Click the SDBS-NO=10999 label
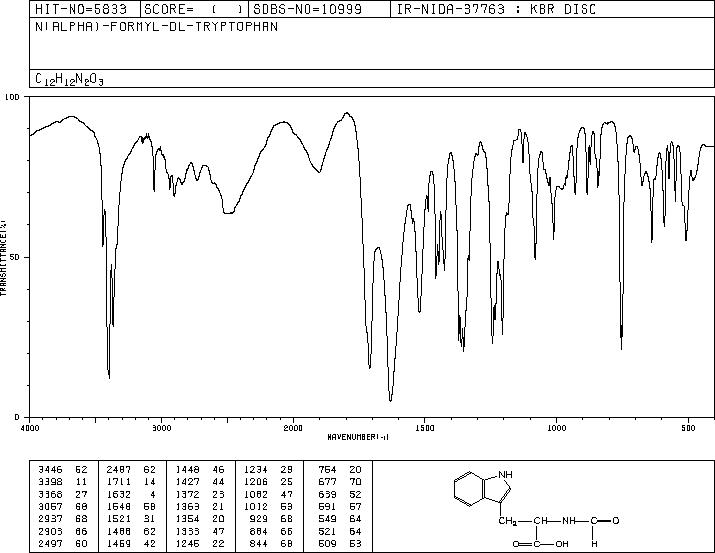This screenshot has width=715, height=553. [308, 9]
